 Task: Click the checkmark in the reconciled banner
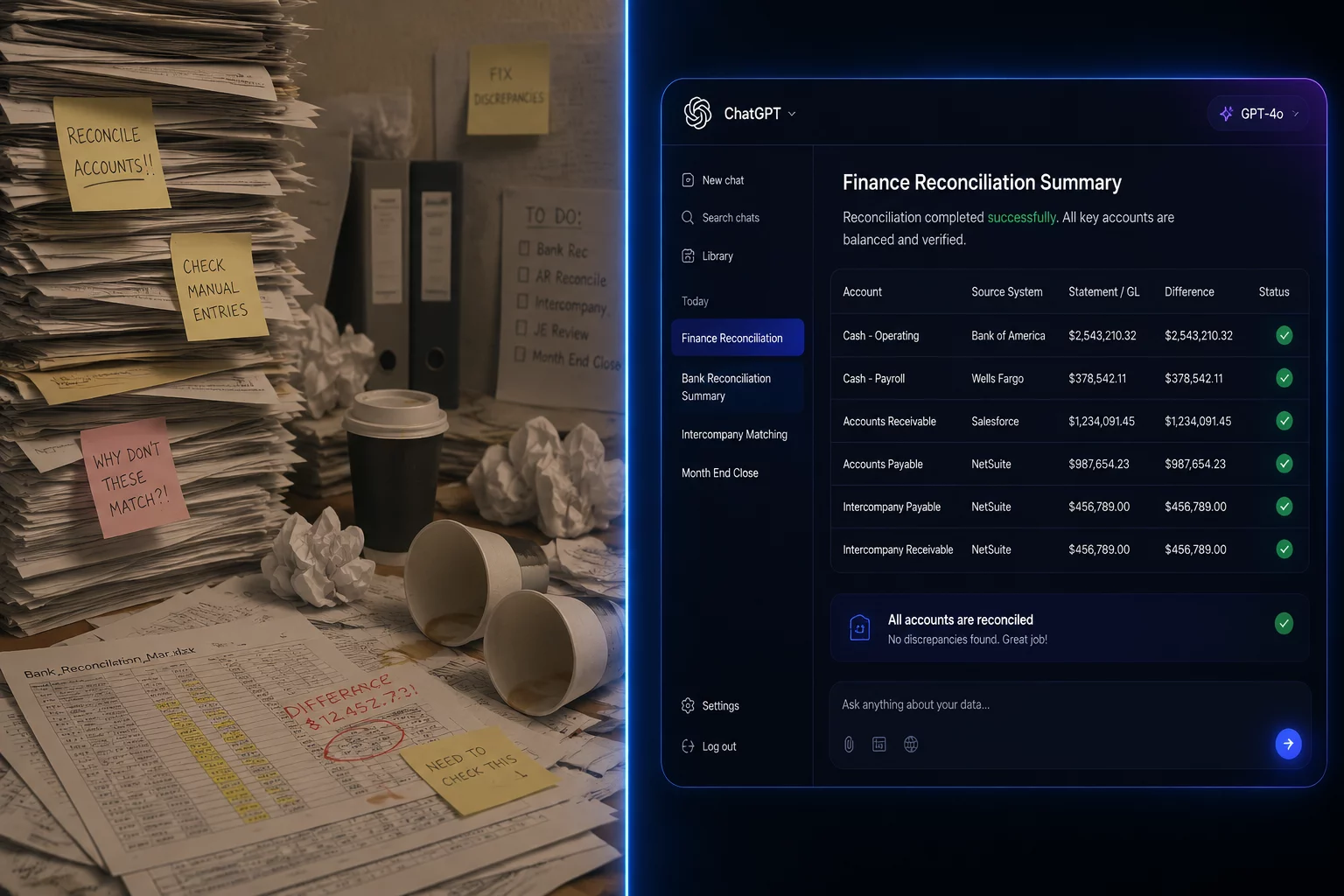point(1284,623)
